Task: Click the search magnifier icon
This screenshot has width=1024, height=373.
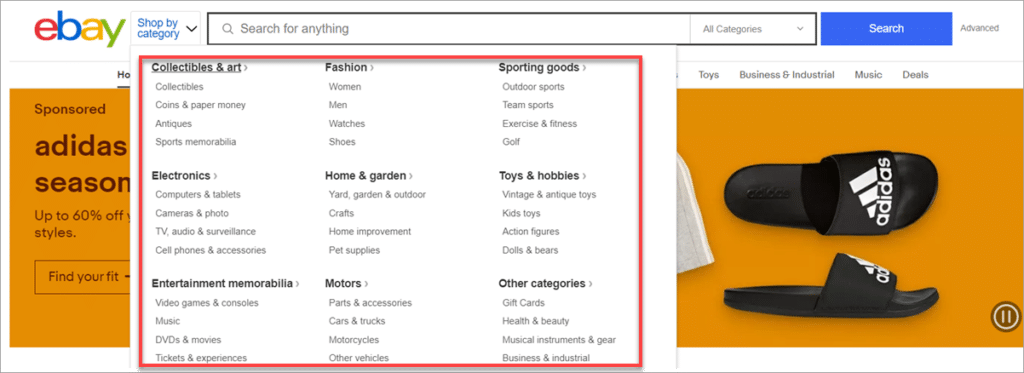Action: tap(227, 29)
